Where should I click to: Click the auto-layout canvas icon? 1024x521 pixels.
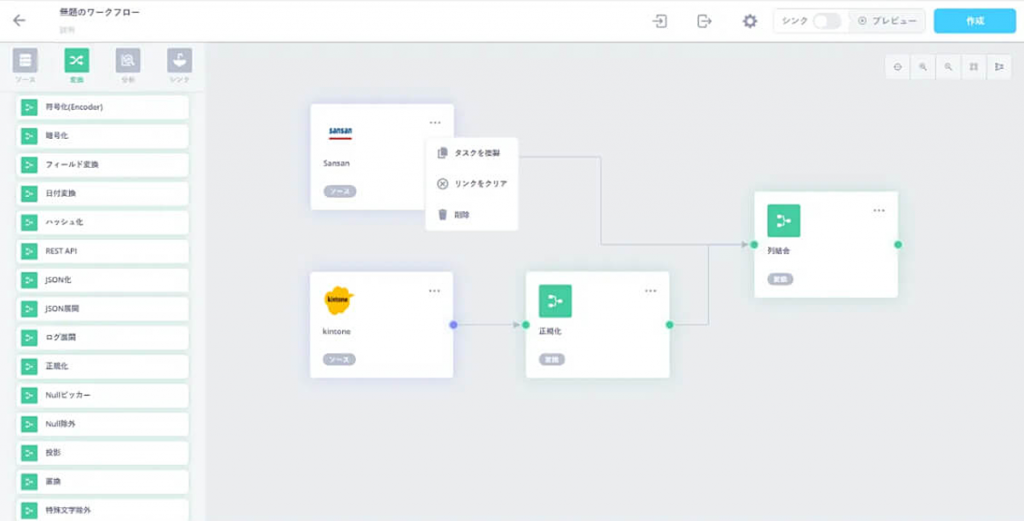[998, 67]
